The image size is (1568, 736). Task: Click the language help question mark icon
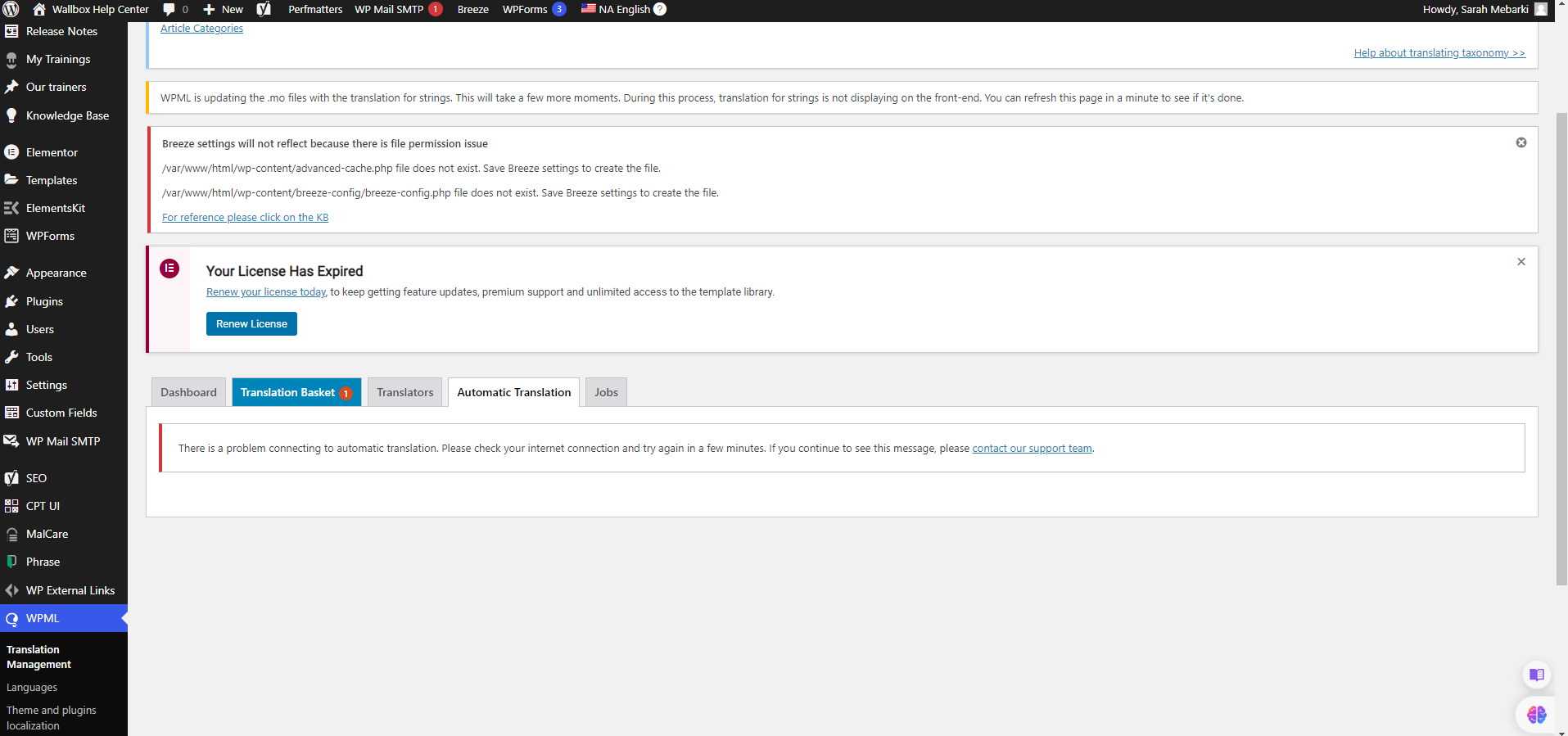pyautogui.click(x=660, y=10)
